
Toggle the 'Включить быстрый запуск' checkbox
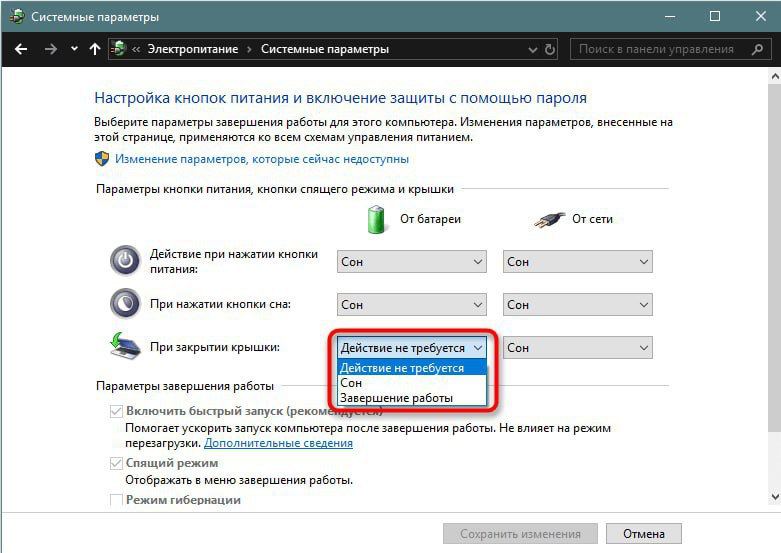117,411
